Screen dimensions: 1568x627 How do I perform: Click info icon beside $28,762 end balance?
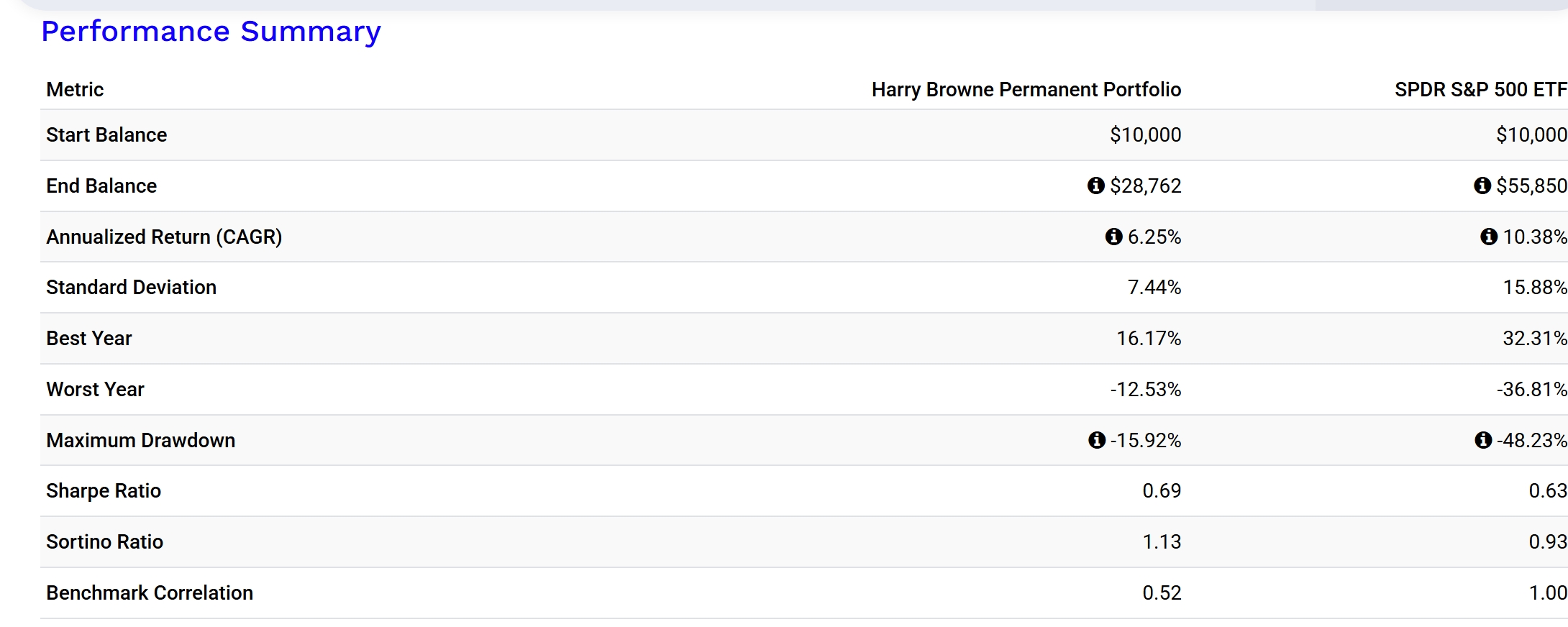tap(1095, 186)
